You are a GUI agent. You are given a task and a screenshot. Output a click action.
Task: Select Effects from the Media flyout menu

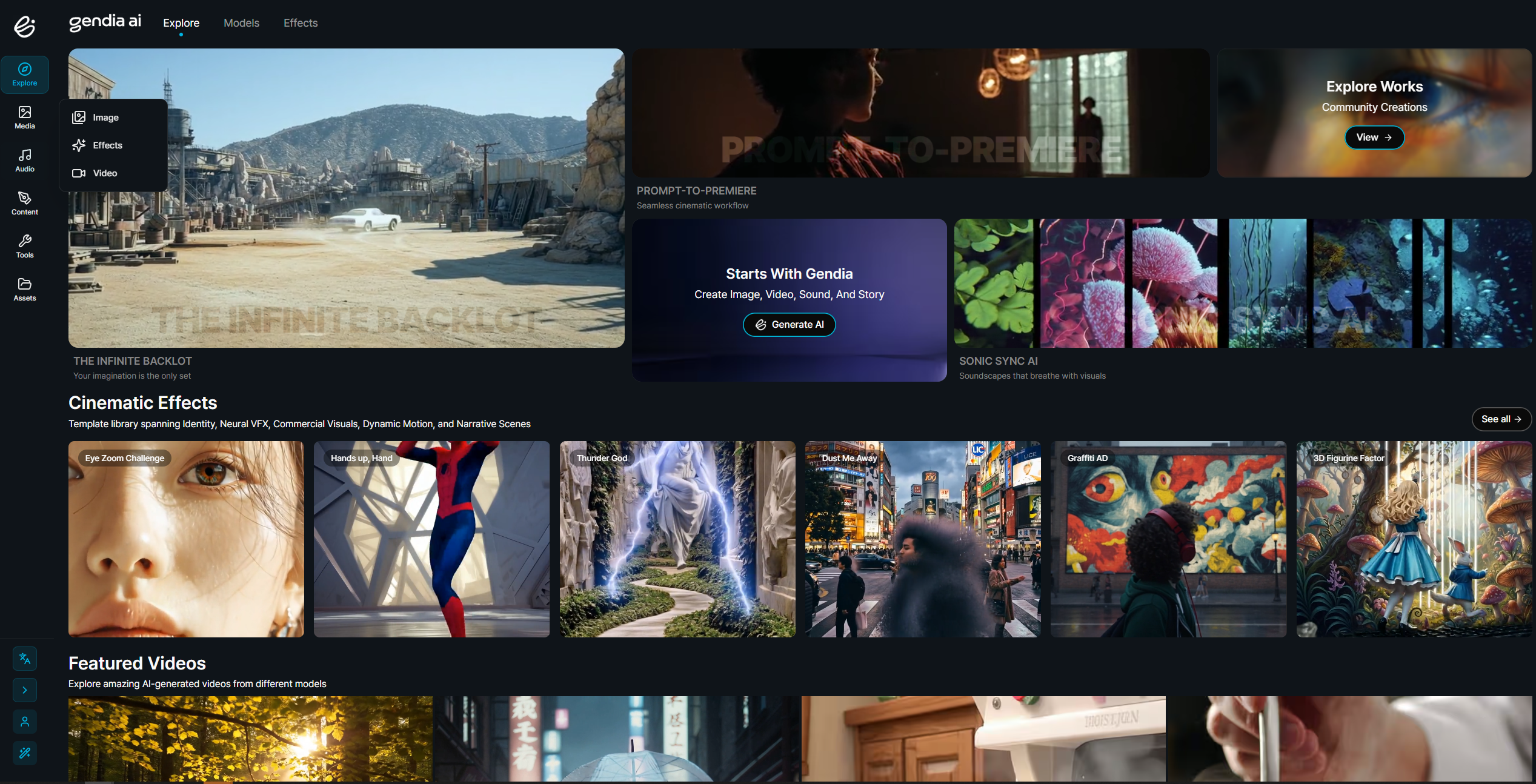pos(107,145)
